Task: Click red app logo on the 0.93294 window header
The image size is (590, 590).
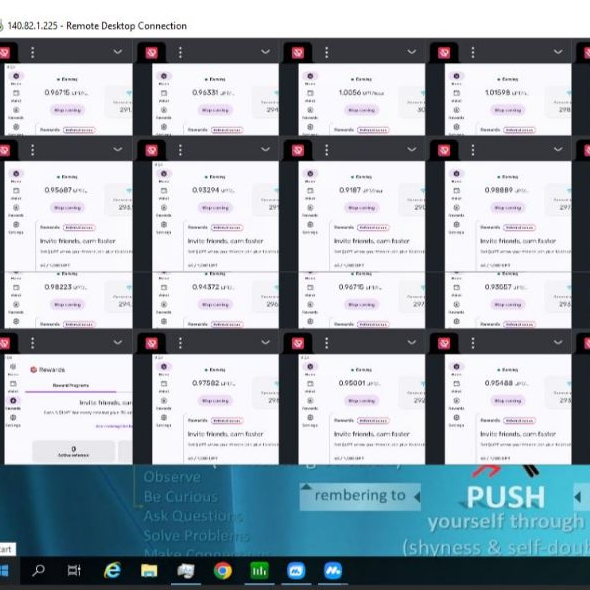Action: point(152,151)
